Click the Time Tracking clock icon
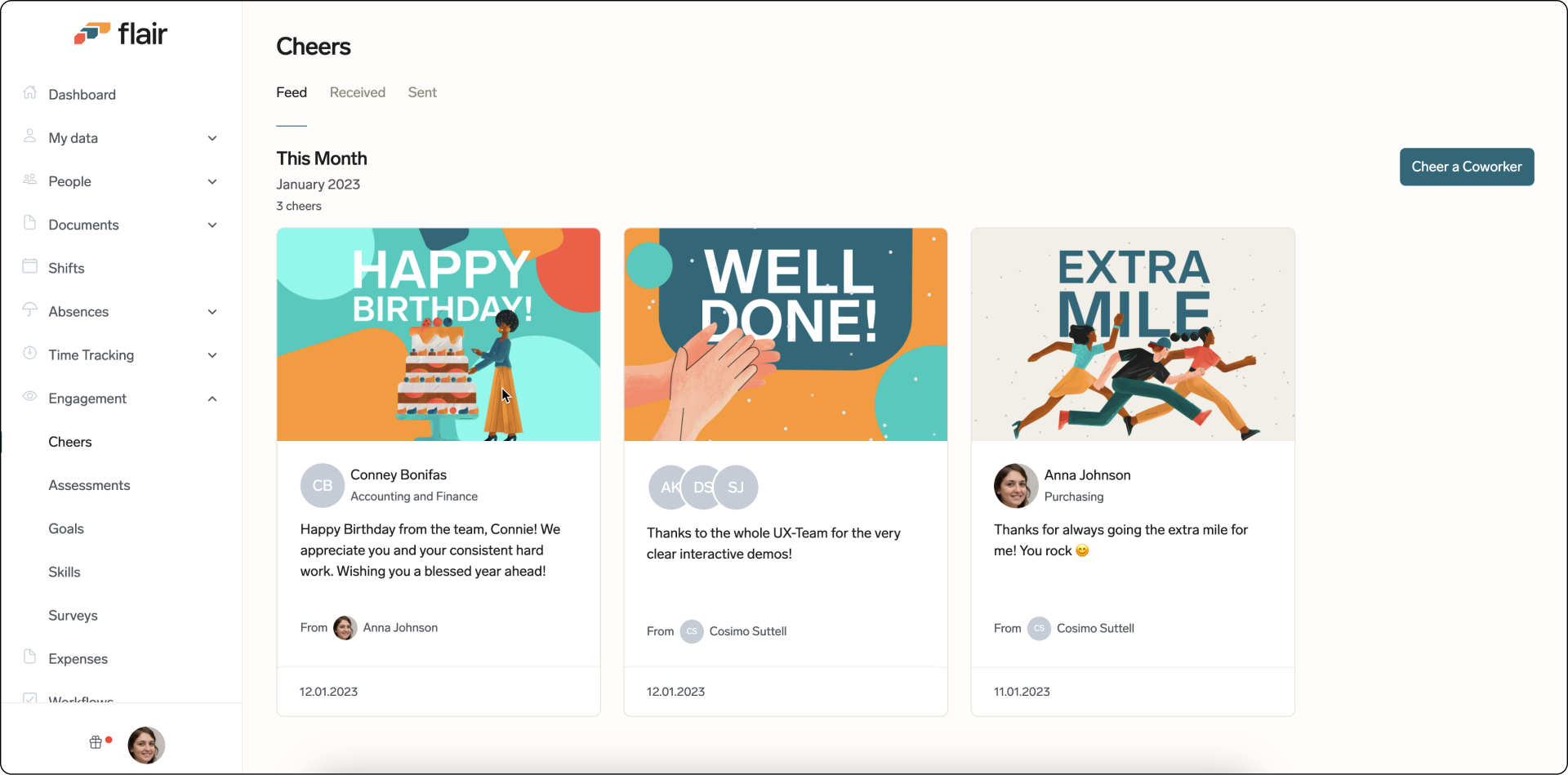 pyautogui.click(x=30, y=354)
